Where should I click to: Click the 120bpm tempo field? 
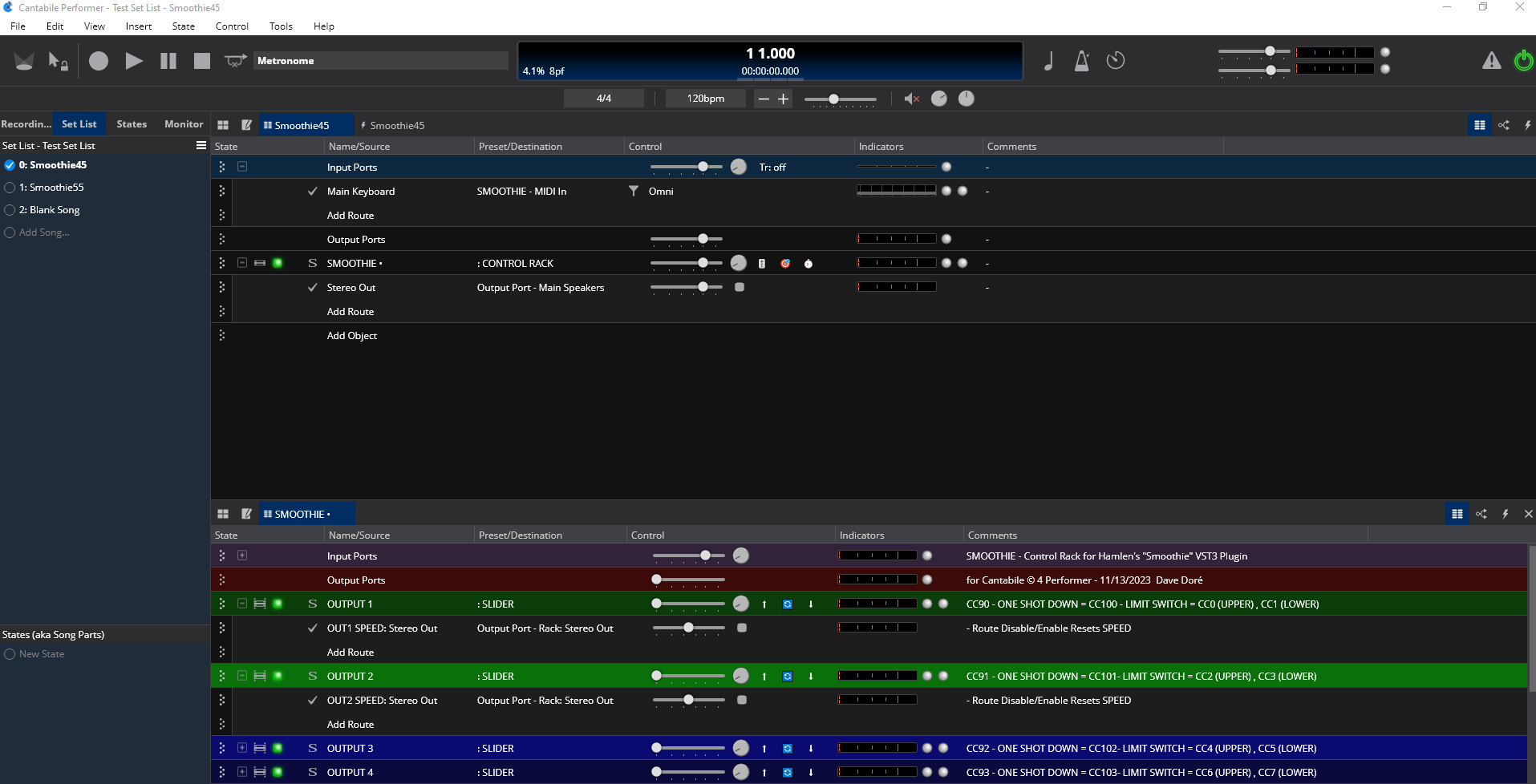(x=705, y=99)
